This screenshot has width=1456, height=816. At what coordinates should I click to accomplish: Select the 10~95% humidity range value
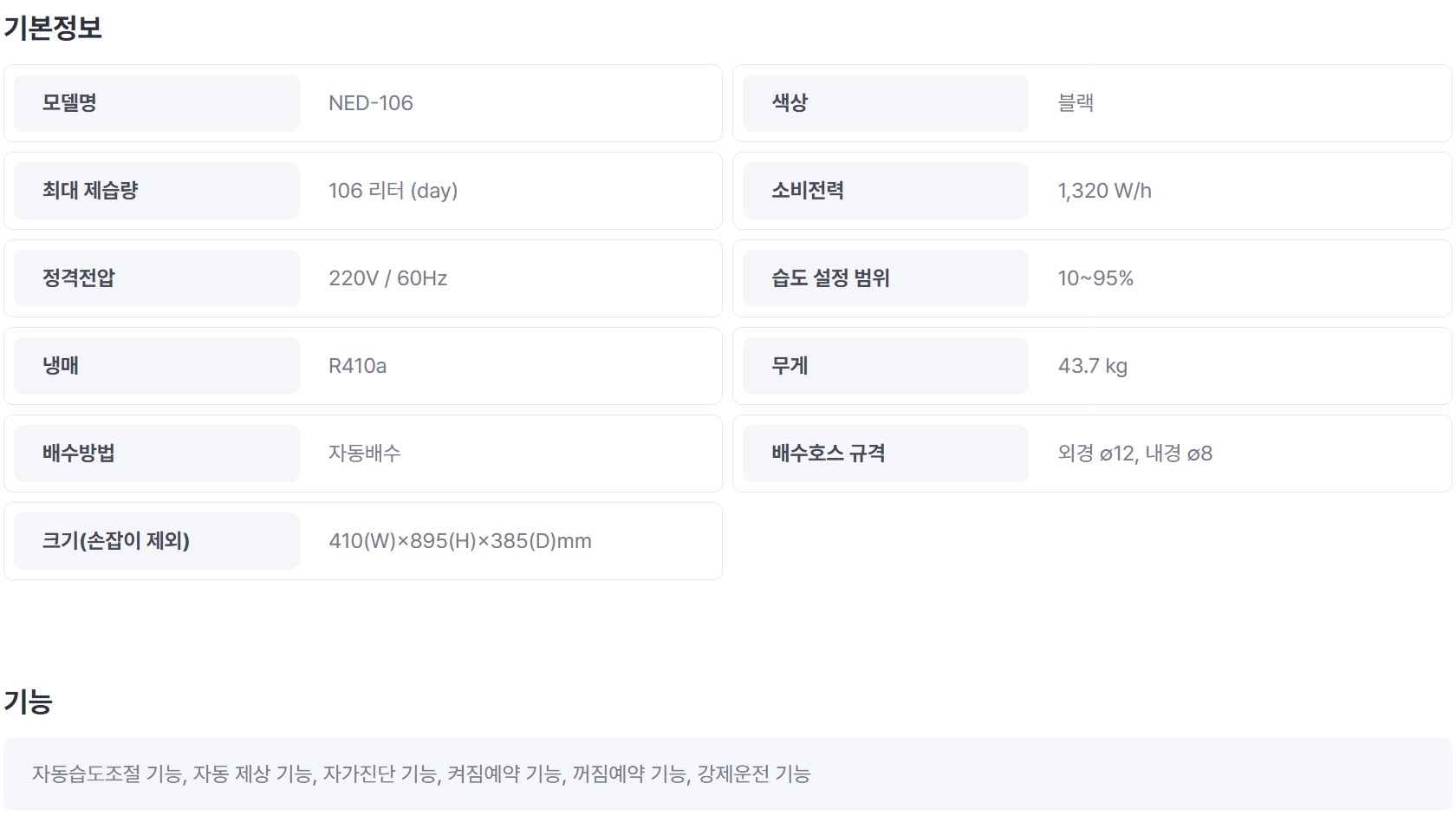pos(1095,278)
